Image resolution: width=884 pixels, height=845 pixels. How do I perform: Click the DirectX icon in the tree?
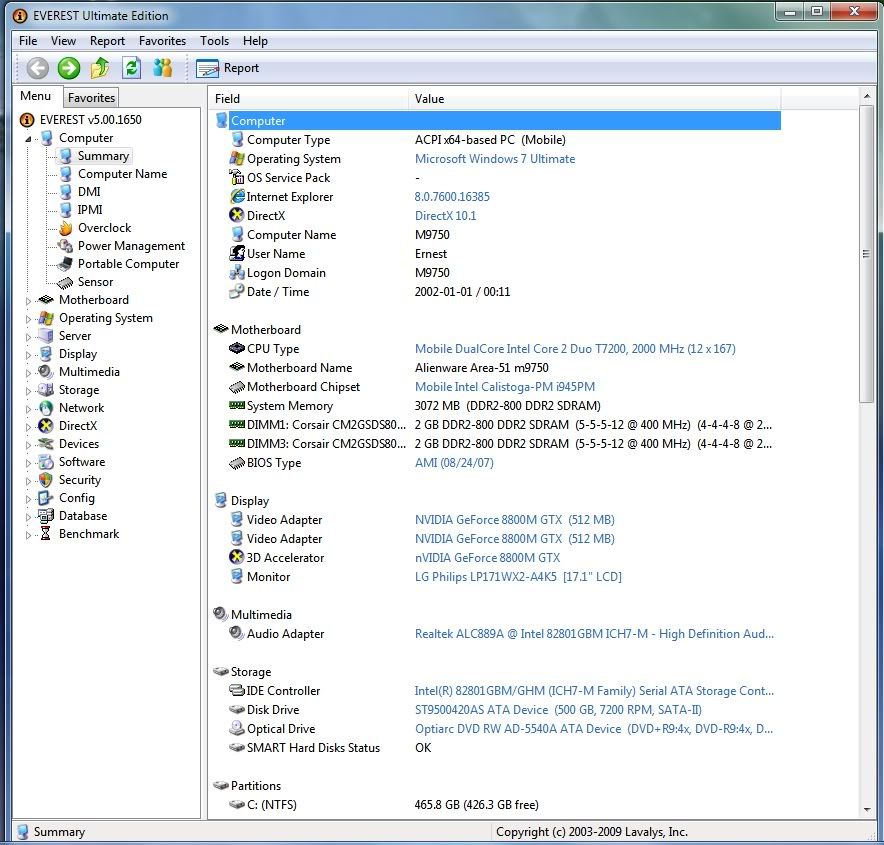coord(46,426)
